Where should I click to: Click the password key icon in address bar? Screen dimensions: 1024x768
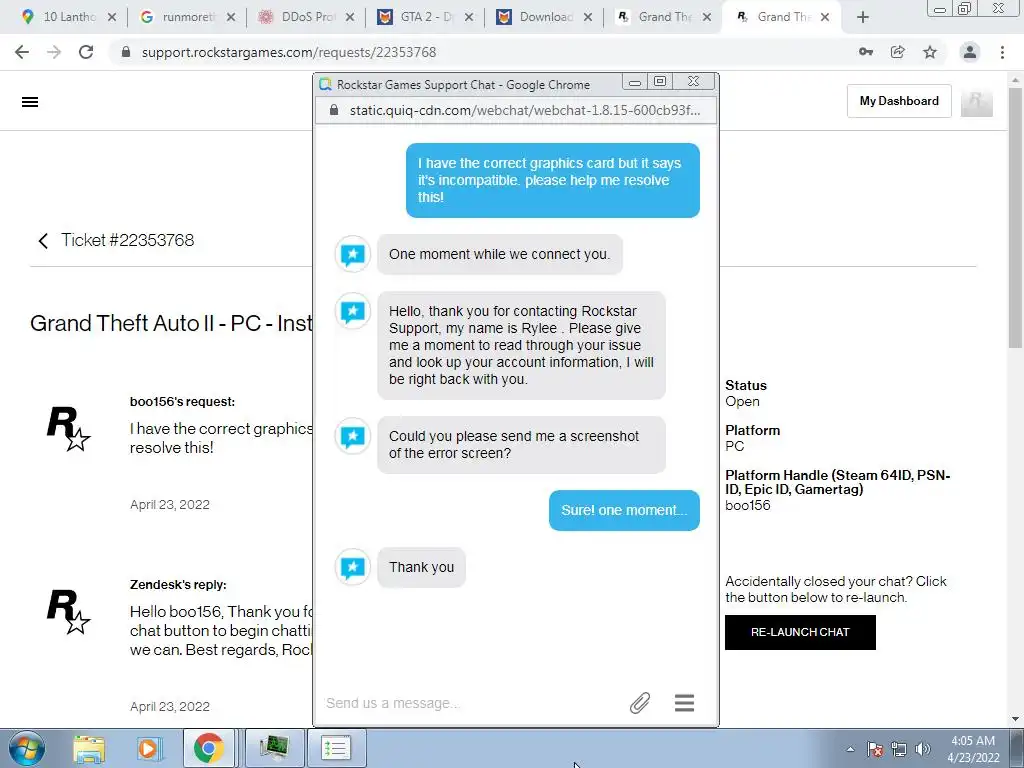[866, 52]
